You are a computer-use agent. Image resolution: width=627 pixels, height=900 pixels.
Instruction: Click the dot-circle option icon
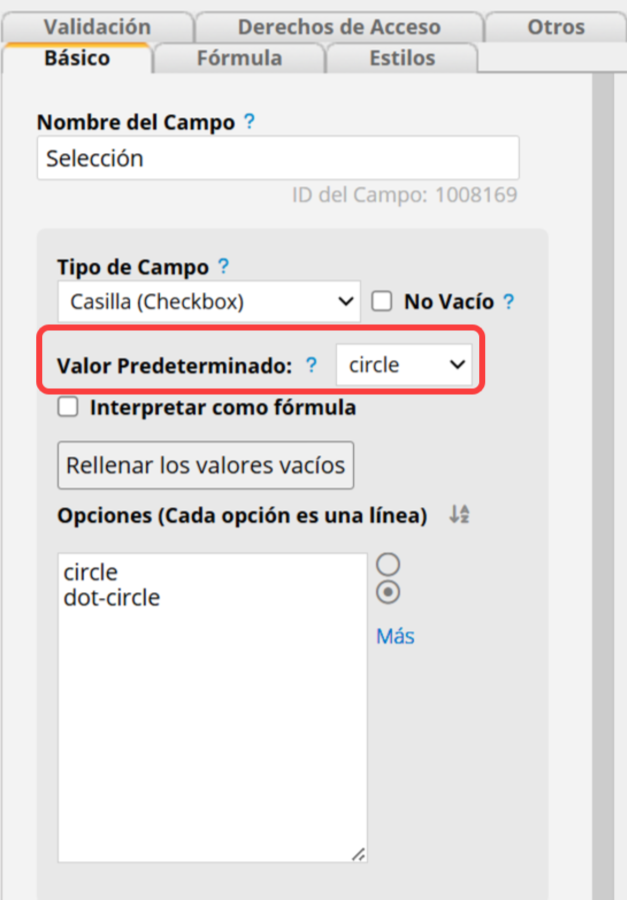(388, 592)
